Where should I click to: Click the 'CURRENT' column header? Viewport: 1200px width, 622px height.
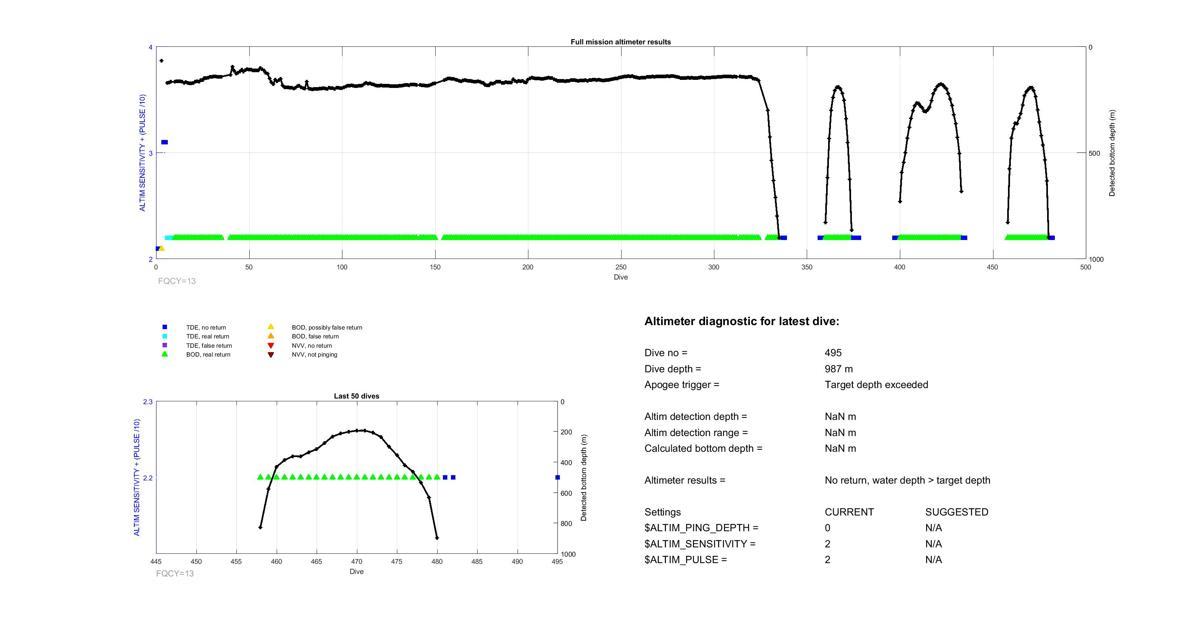pos(849,512)
